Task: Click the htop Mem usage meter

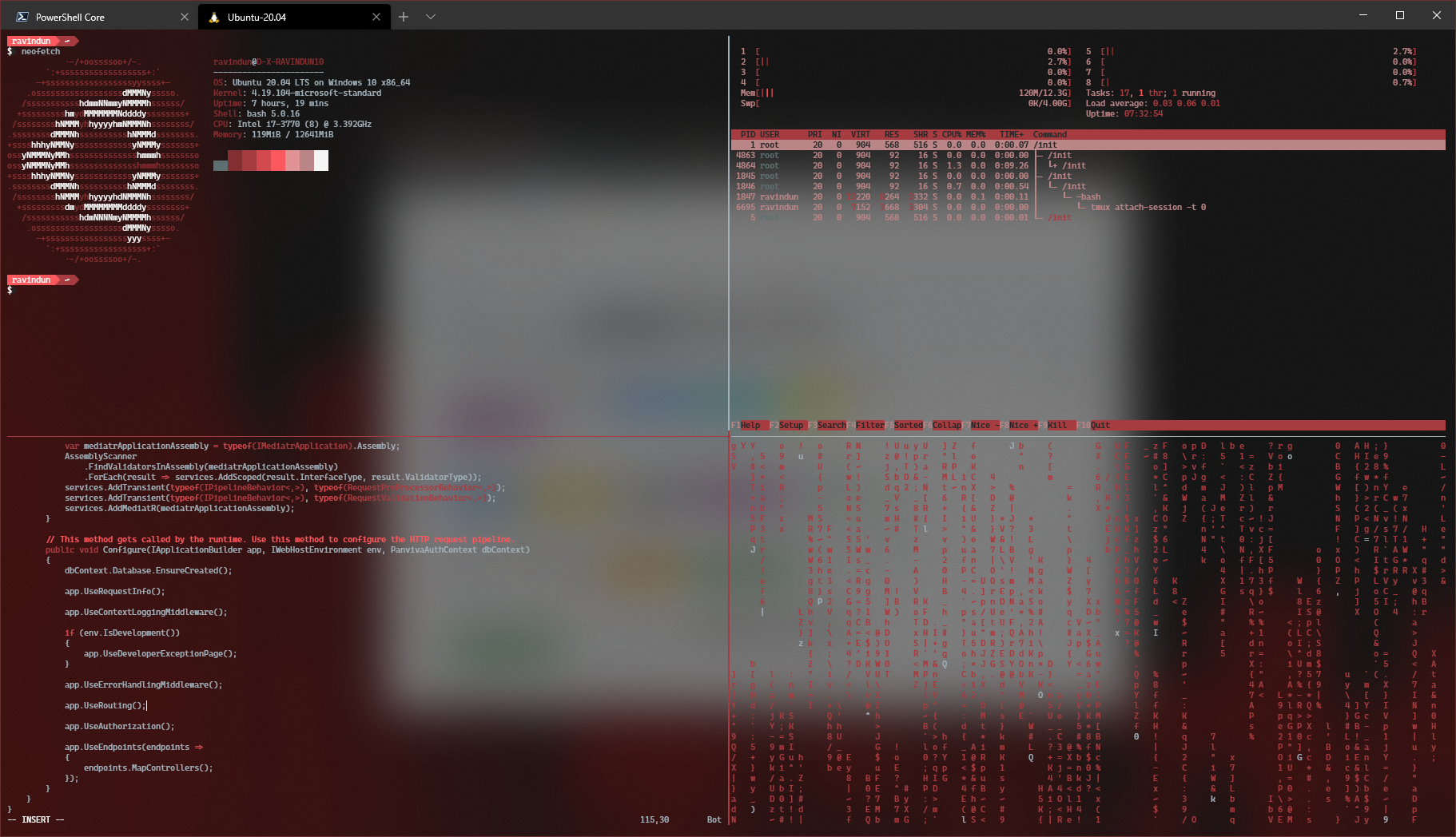Action: point(905,93)
